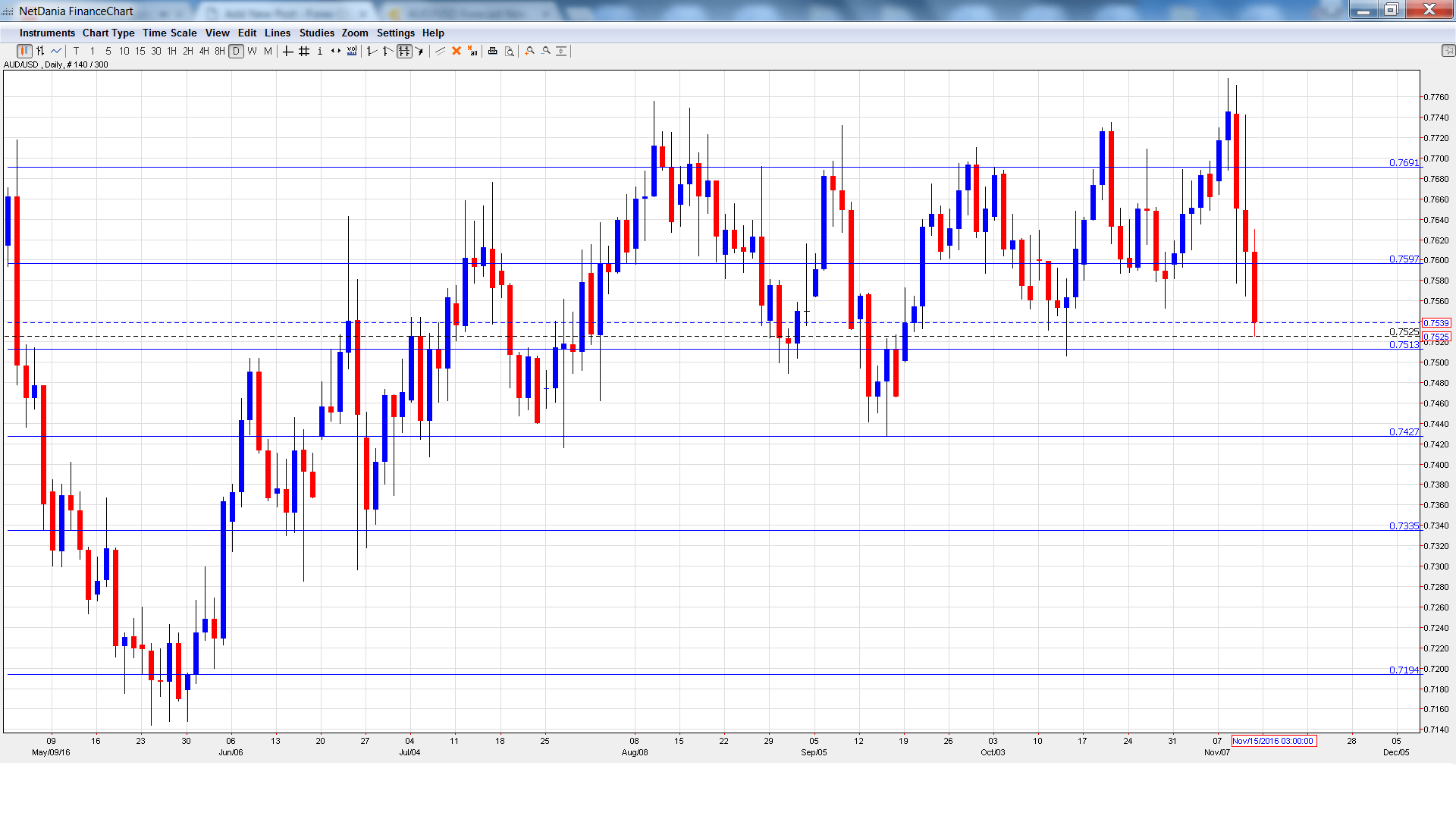Select weekly W time scale
This screenshot has height=819, width=1456.
pos(253,52)
